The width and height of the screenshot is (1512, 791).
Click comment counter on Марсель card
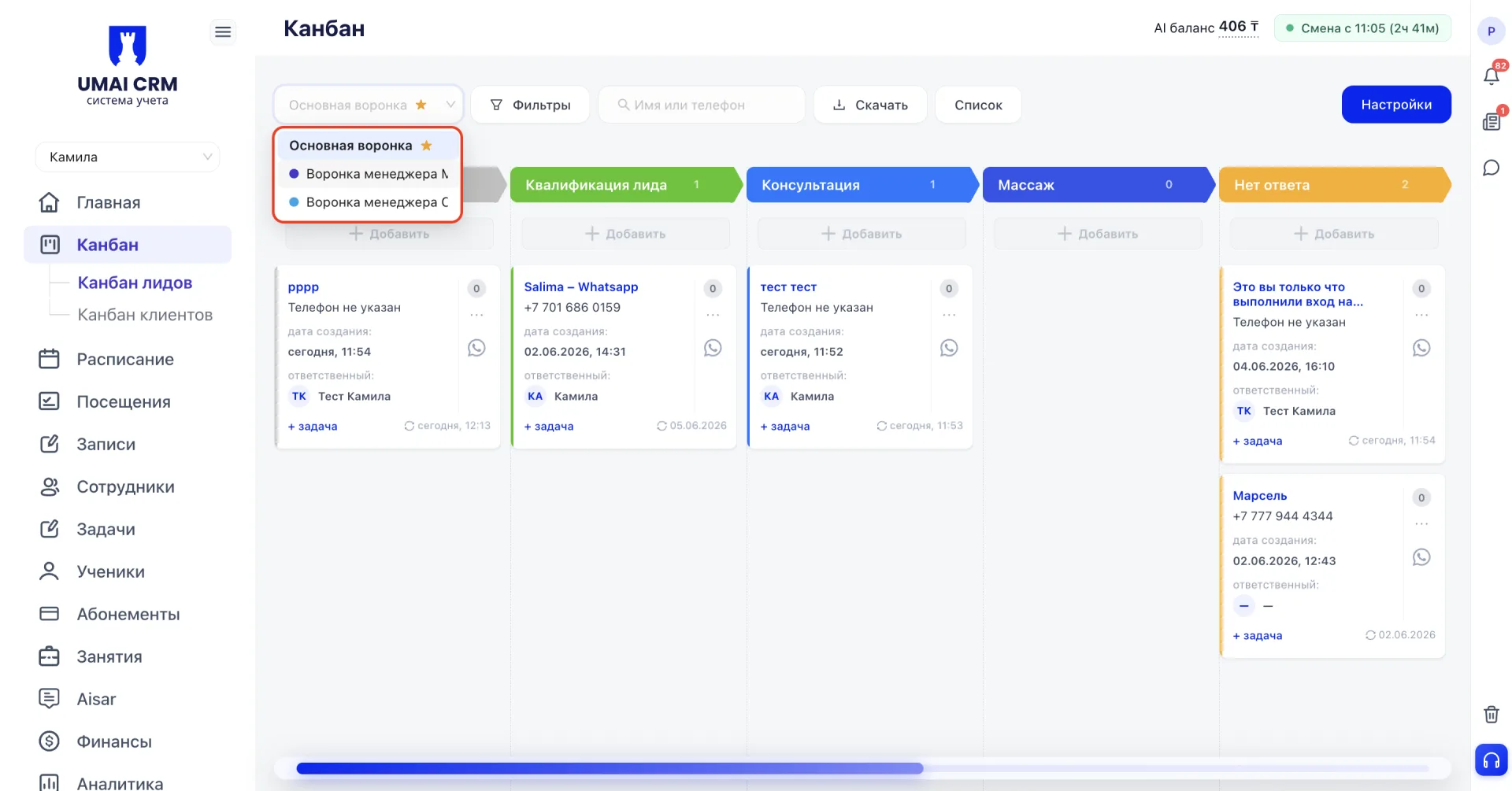[1421, 497]
